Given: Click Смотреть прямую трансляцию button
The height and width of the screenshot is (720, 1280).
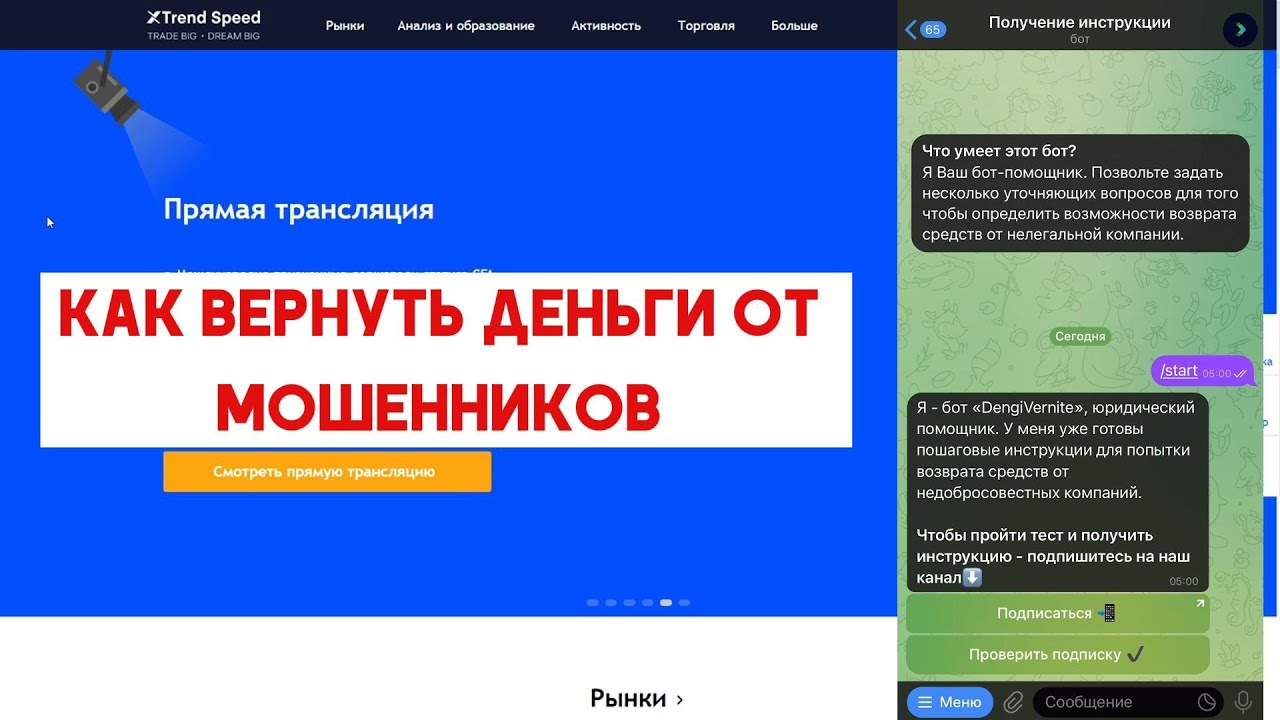Looking at the screenshot, I should coord(327,472).
